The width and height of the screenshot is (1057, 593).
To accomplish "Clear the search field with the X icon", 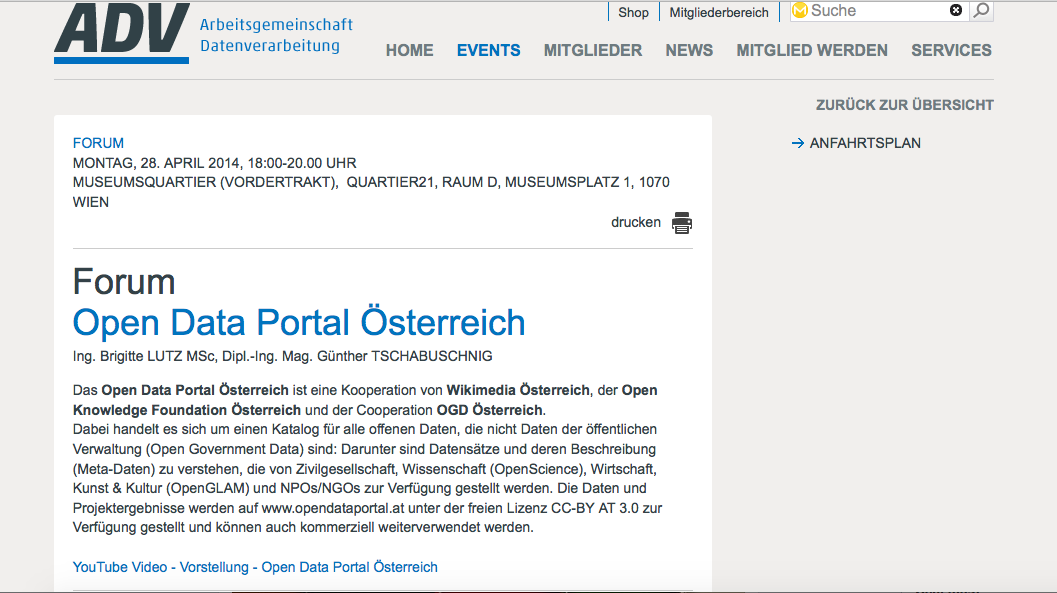I will 956,10.
